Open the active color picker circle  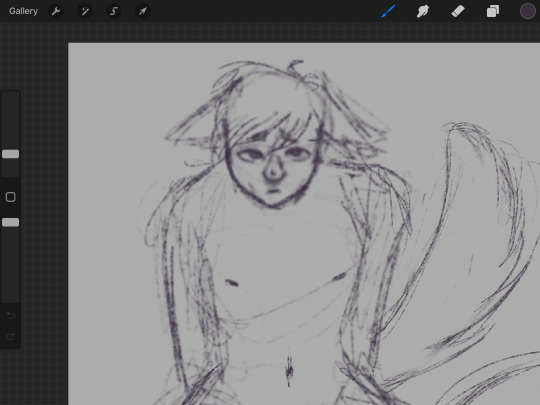tap(527, 11)
